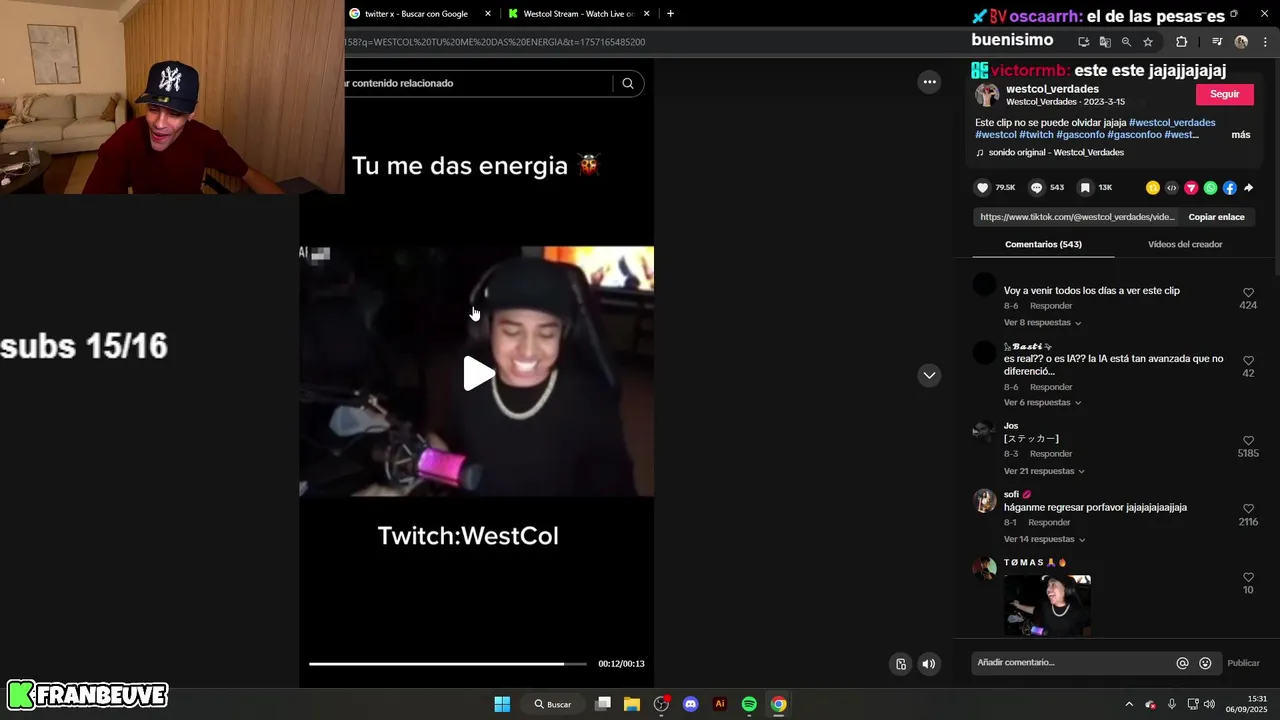Open the Chrome media control icon

pos(1217,42)
